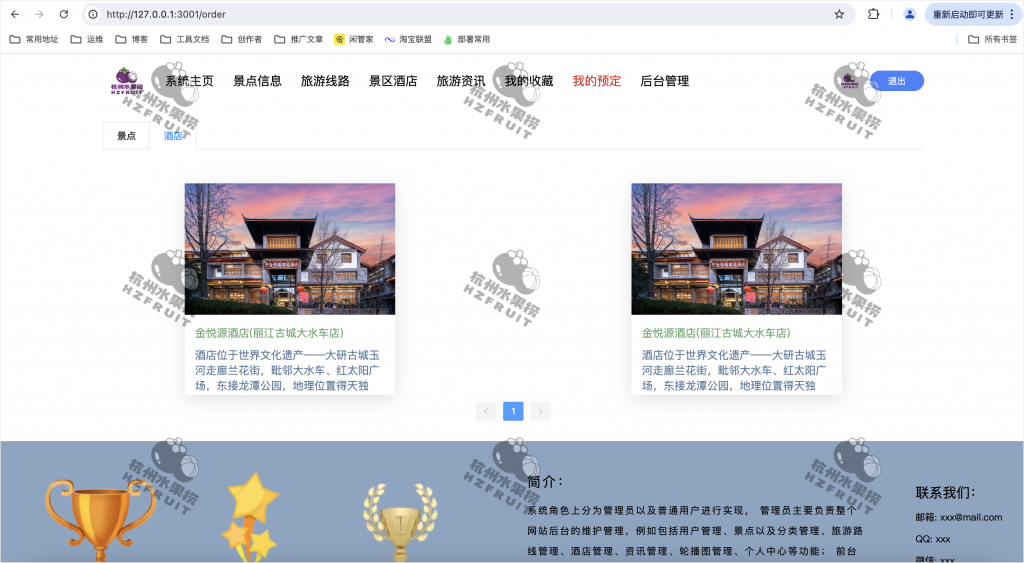Open the 工具文档 bookmarks folder
Screen dimensions: 1024x563
[x=185, y=39]
